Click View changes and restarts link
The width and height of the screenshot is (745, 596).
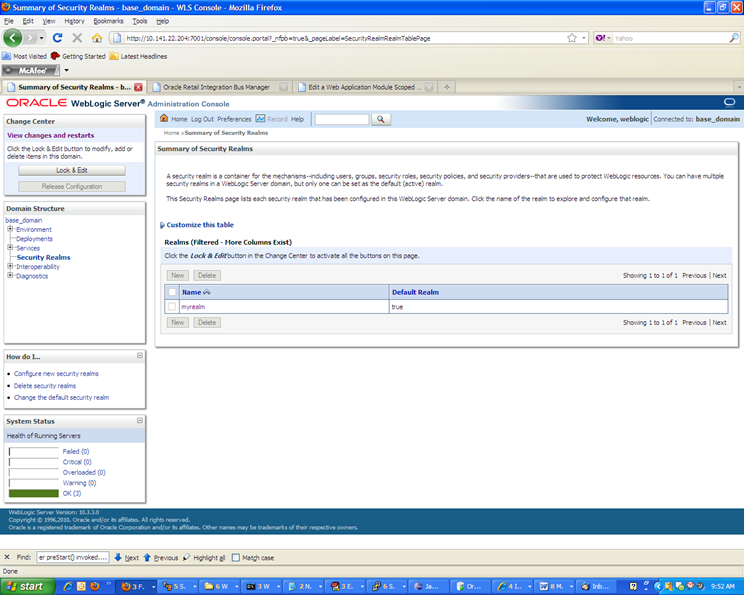pos(50,135)
